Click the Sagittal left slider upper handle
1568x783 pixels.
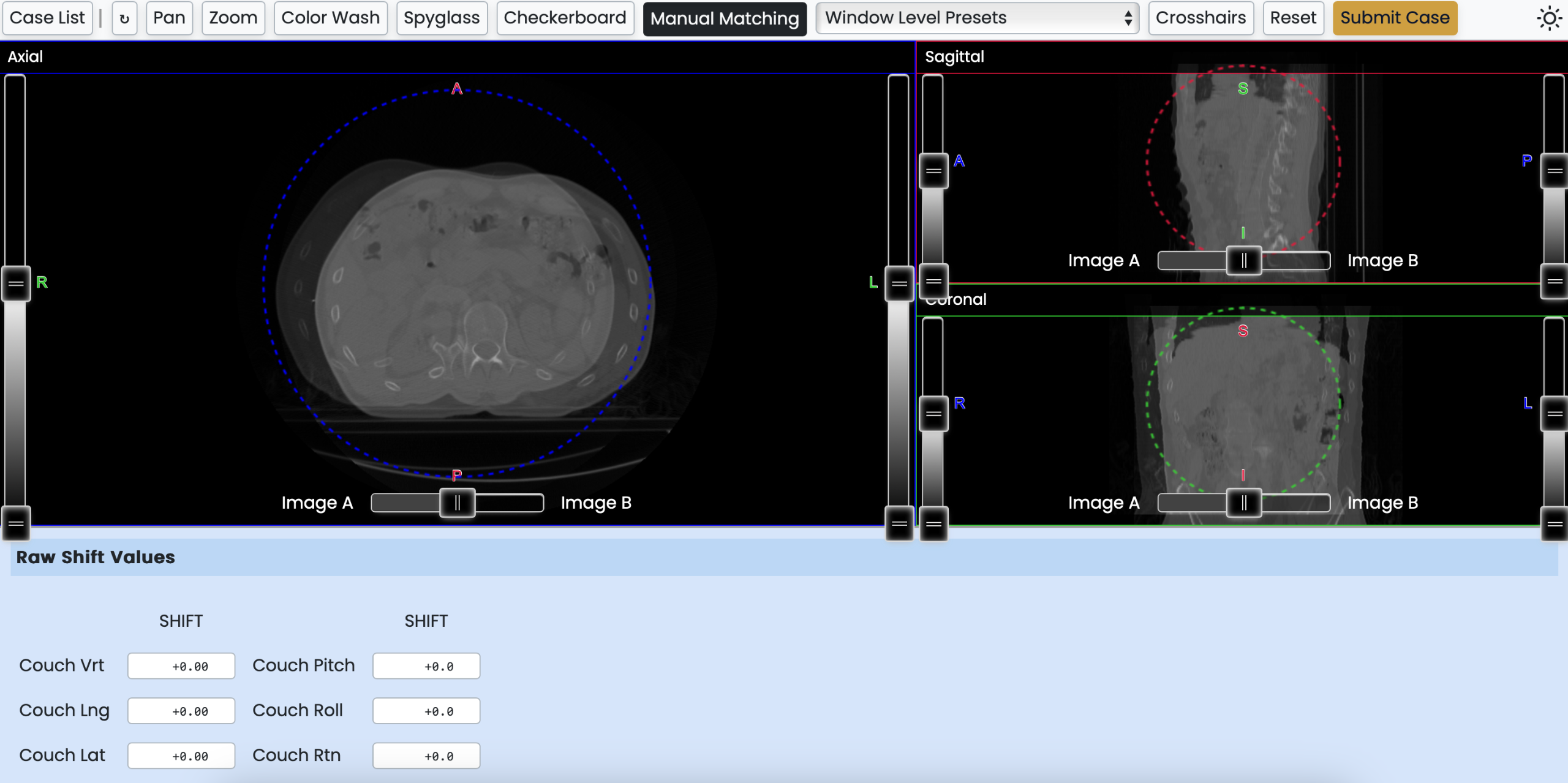(x=934, y=171)
